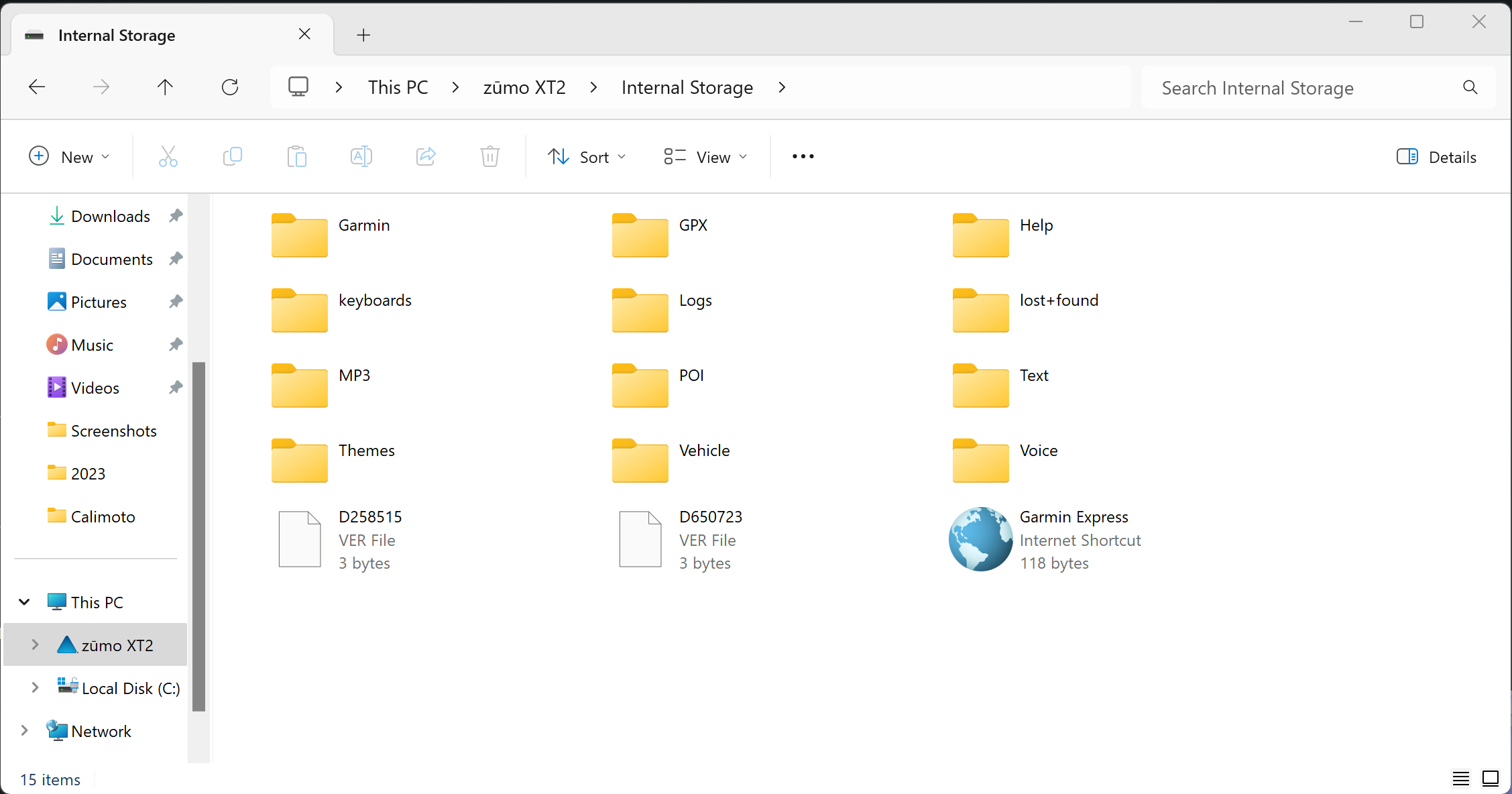The height and width of the screenshot is (794, 1512).
Task: Unpin Pictures using its pin icon
Action: 176,302
